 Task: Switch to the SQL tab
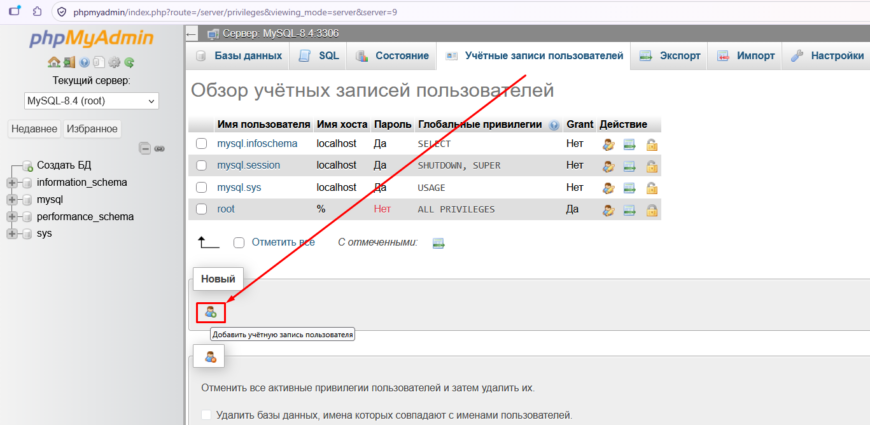coord(318,56)
